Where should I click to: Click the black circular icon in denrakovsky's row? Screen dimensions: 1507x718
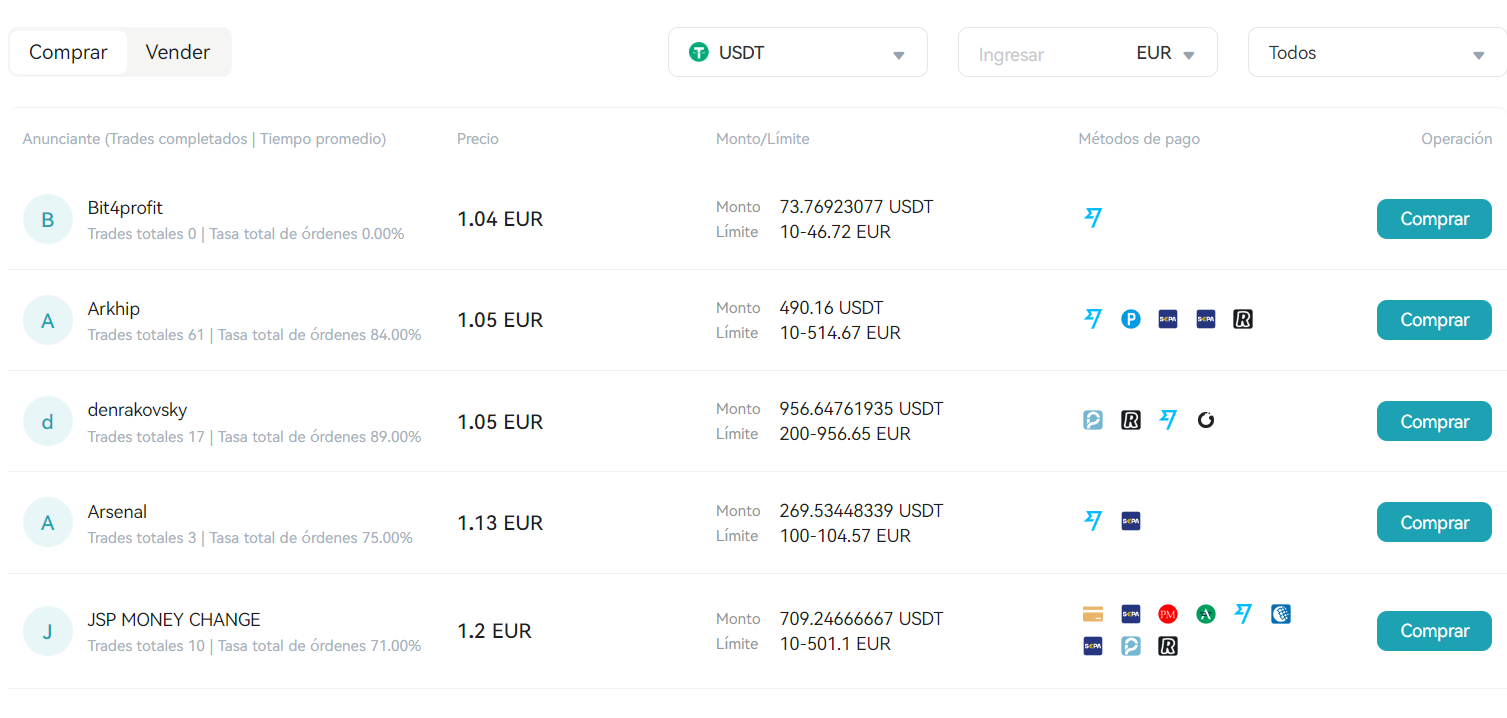(x=1206, y=421)
